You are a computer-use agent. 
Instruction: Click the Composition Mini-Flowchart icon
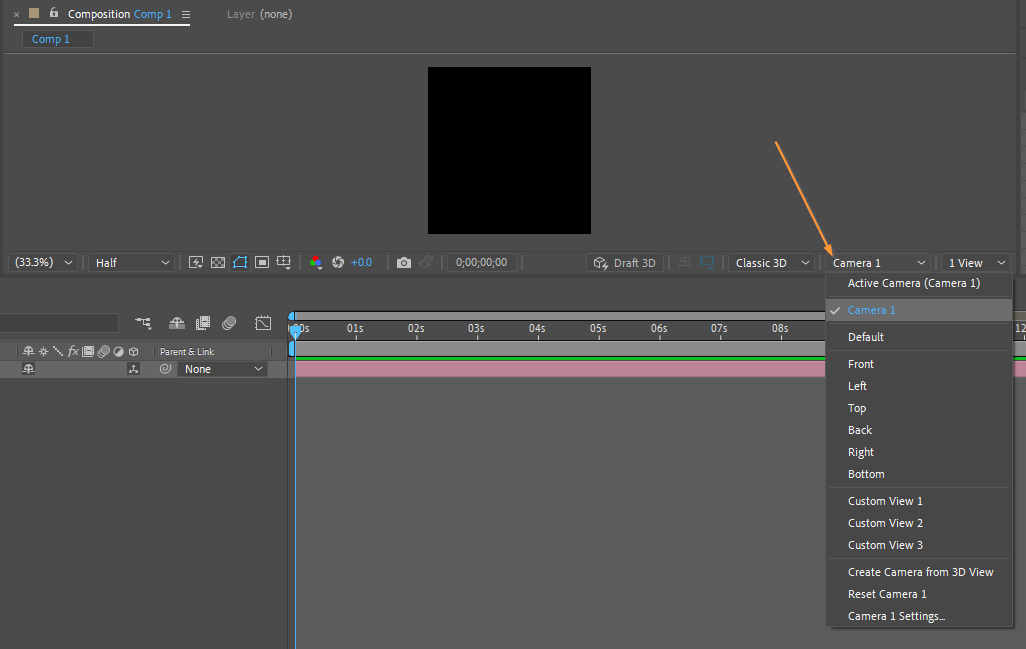point(143,323)
